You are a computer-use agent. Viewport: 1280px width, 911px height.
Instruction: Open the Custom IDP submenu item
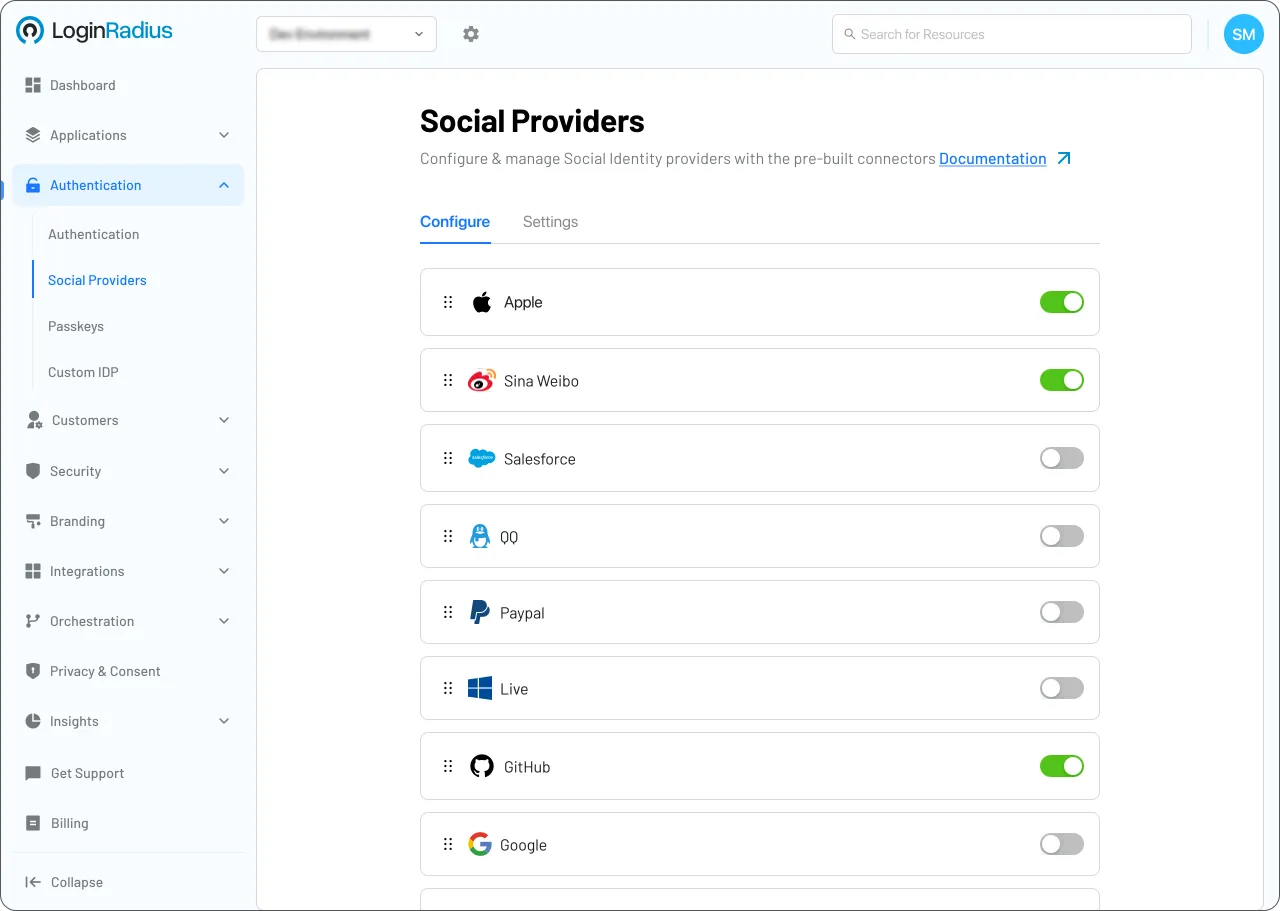pos(83,372)
